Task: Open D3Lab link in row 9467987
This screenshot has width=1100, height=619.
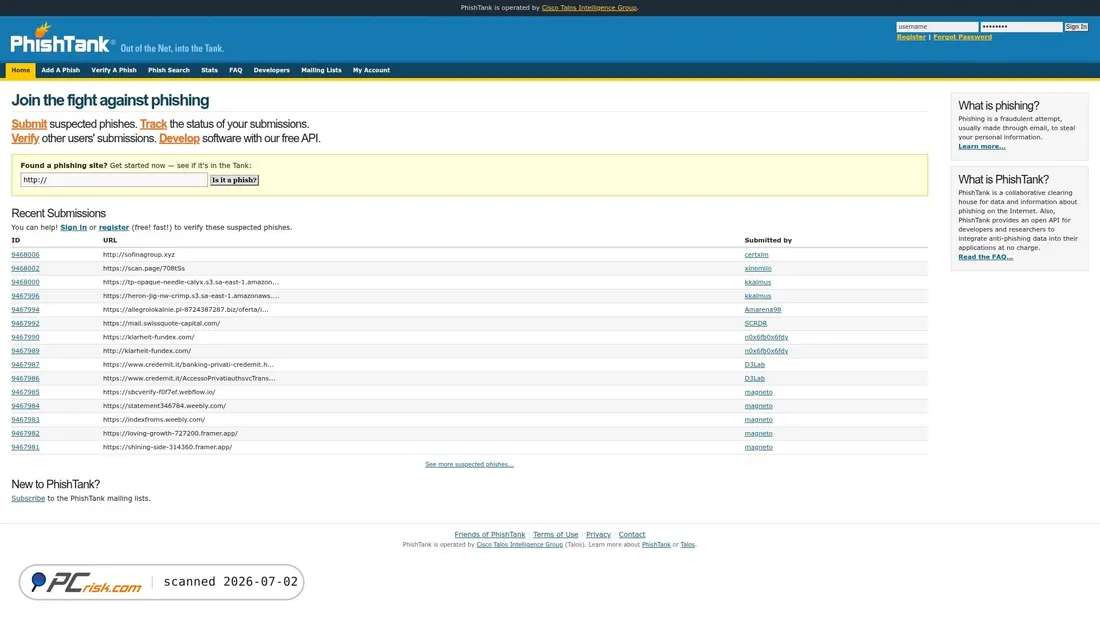Action: (x=755, y=365)
